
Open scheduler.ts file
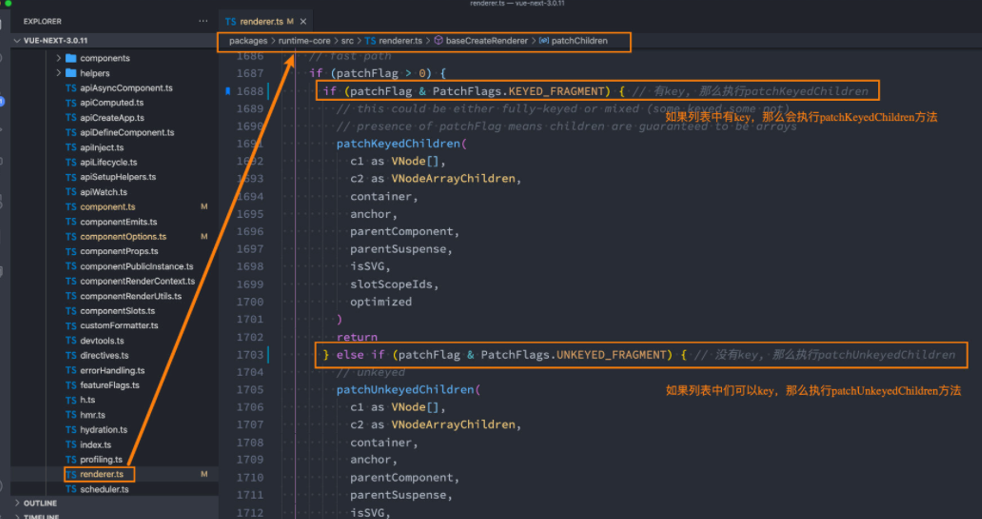104,489
